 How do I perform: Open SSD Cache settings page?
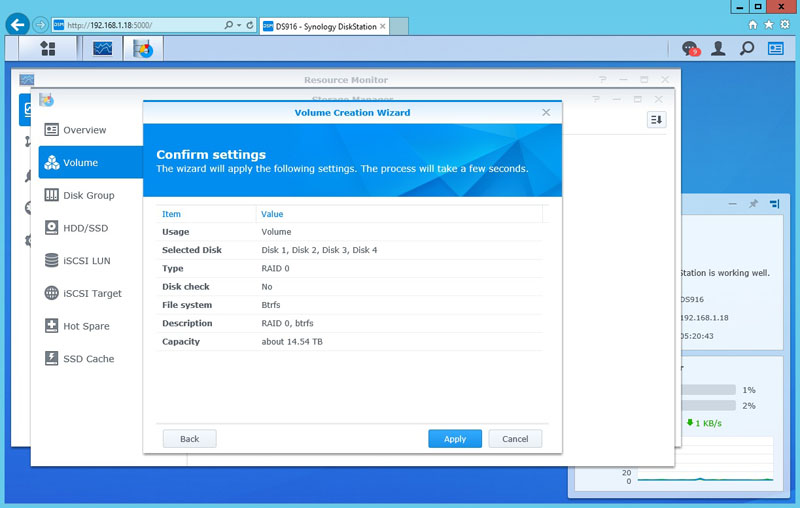pyautogui.click(x=88, y=358)
